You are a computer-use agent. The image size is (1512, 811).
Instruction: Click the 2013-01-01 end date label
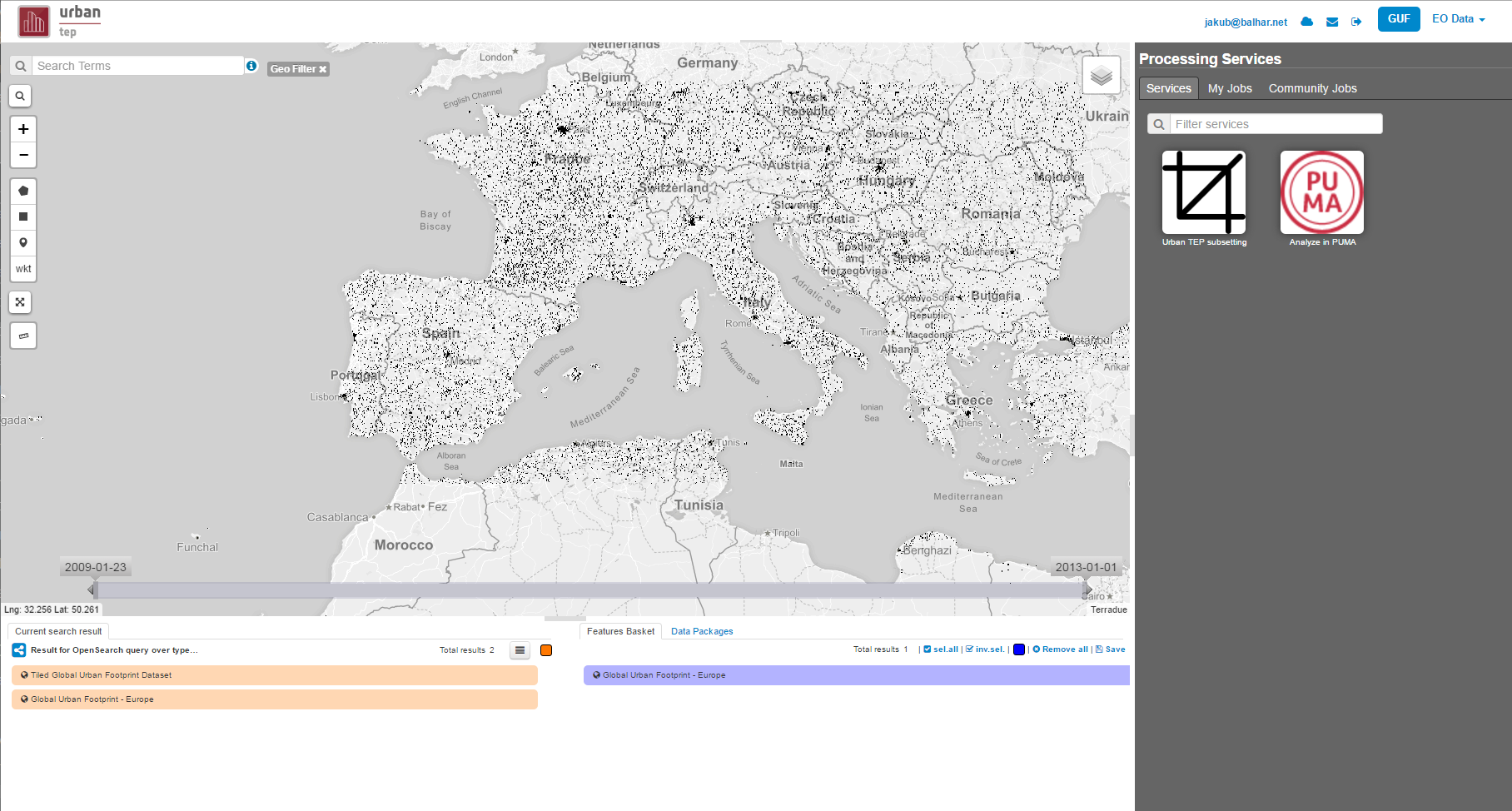pyautogui.click(x=1086, y=567)
